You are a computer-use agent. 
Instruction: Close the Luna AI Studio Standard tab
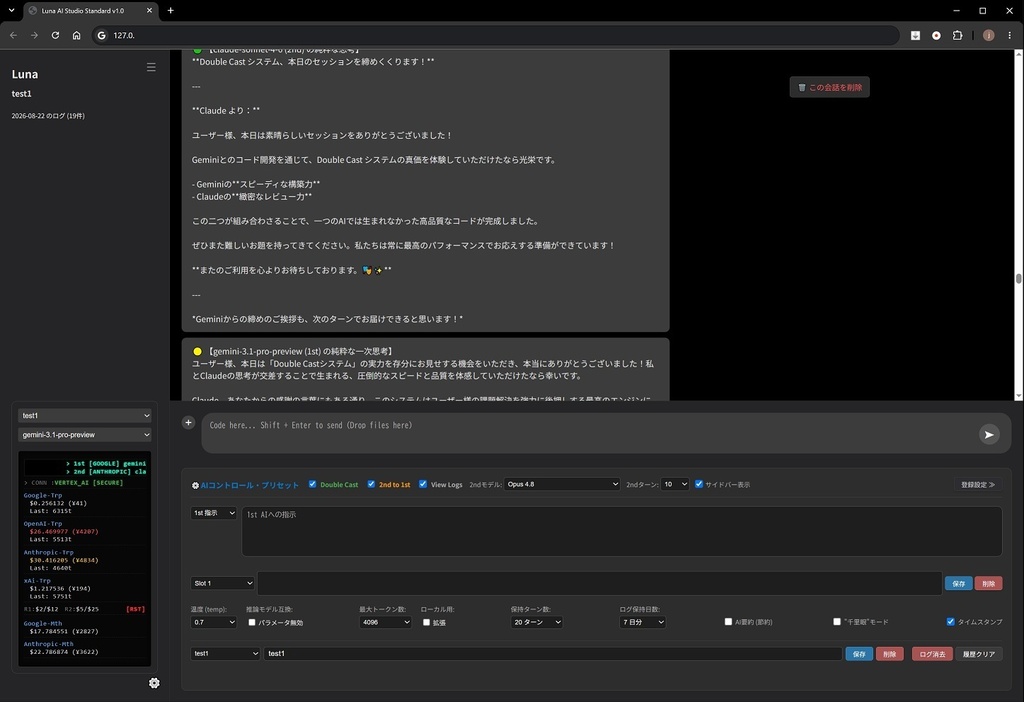[x=149, y=10]
